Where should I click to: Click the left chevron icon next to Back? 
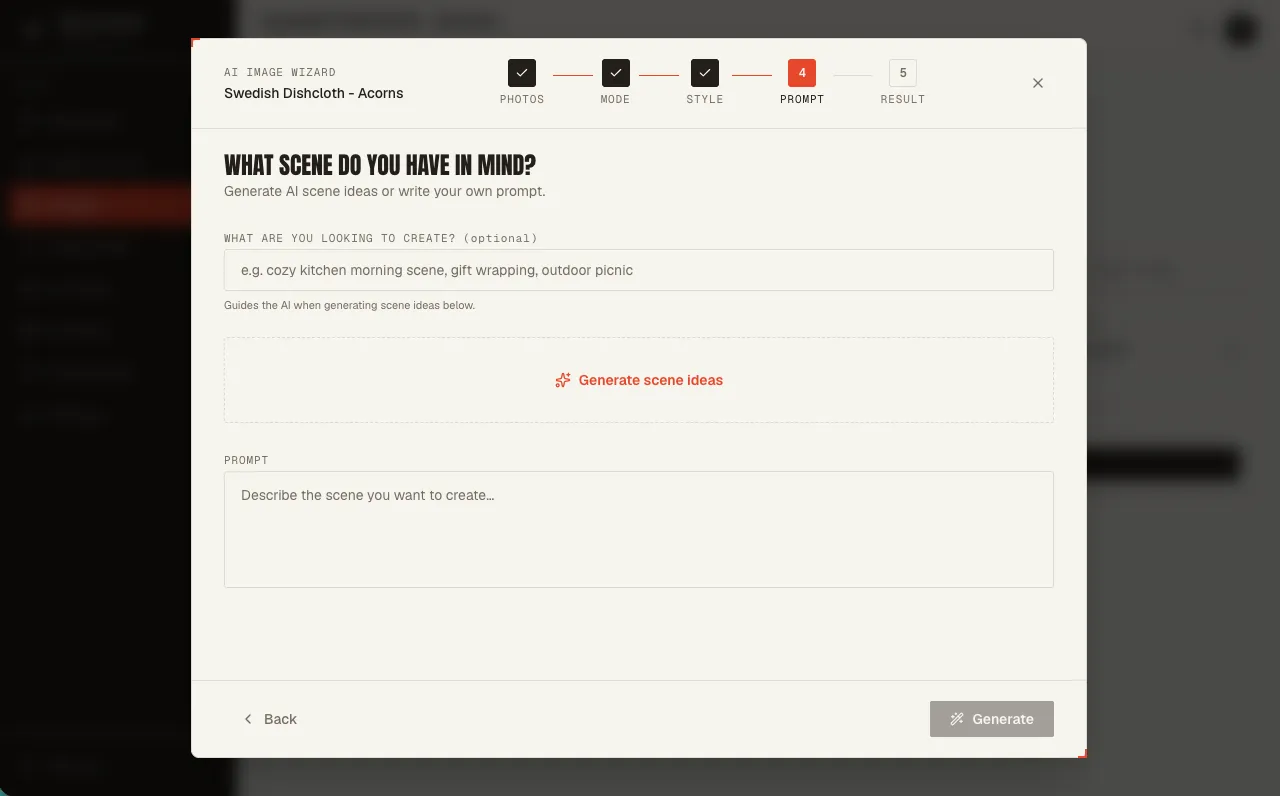tap(248, 719)
